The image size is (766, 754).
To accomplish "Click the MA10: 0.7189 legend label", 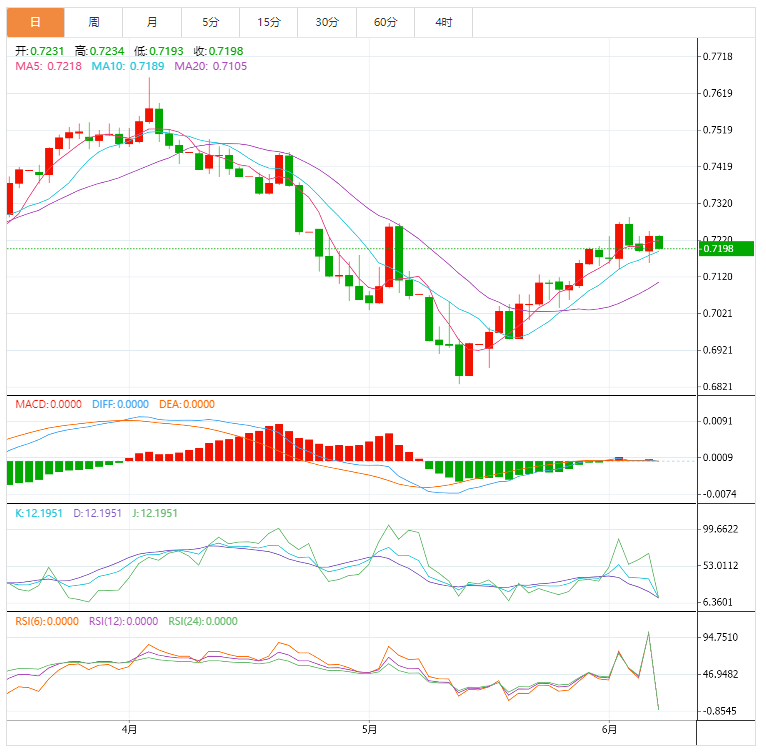I will [128, 66].
